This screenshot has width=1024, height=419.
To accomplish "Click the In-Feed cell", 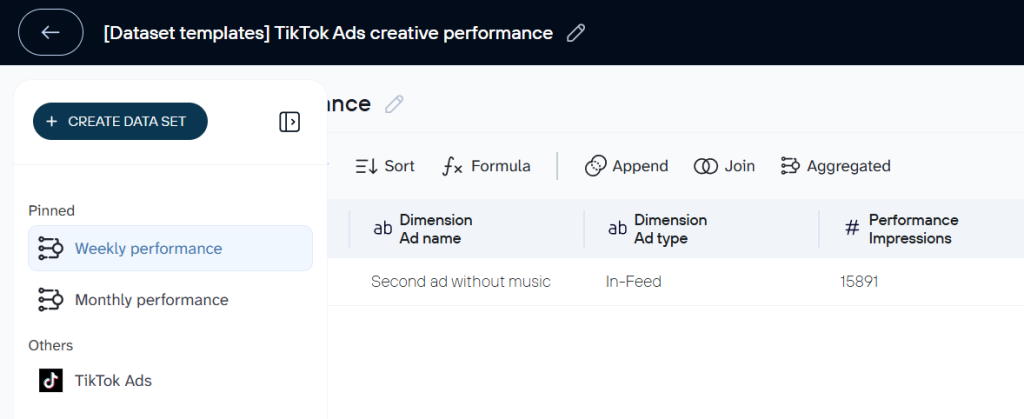I will tap(633, 282).
